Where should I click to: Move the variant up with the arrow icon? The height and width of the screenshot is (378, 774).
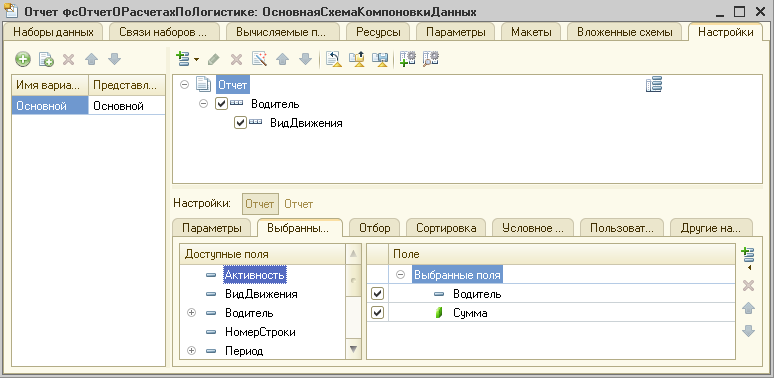point(91,60)
